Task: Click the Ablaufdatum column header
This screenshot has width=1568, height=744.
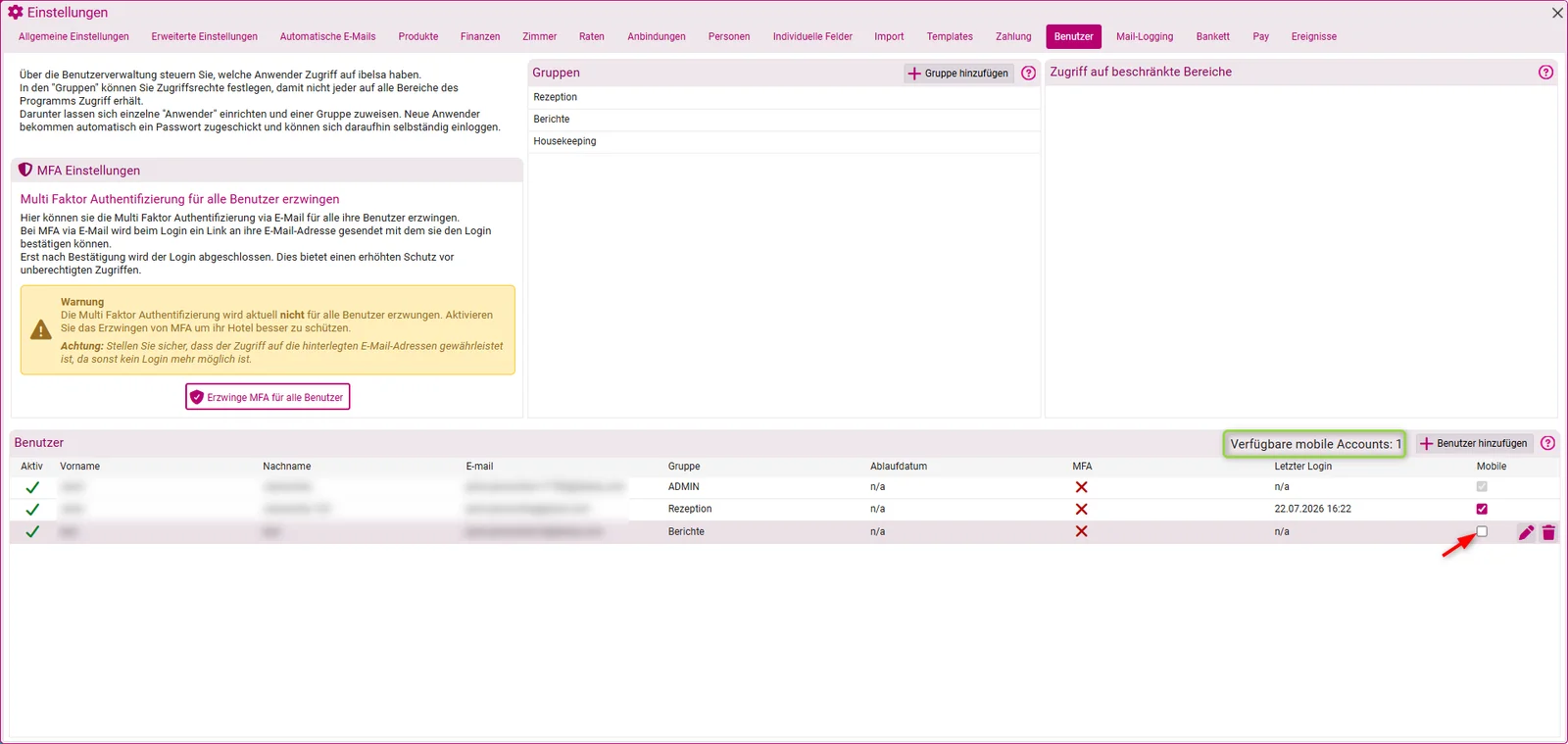Action: coord(899,467)
